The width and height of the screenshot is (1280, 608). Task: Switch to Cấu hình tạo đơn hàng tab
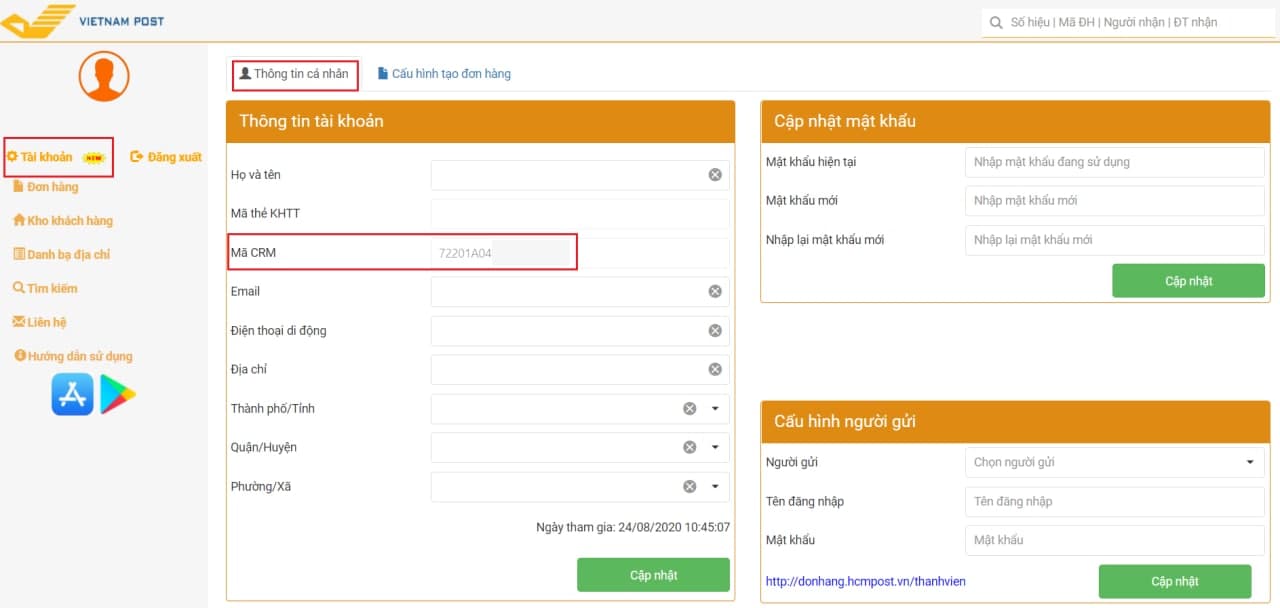pos(444,74)
